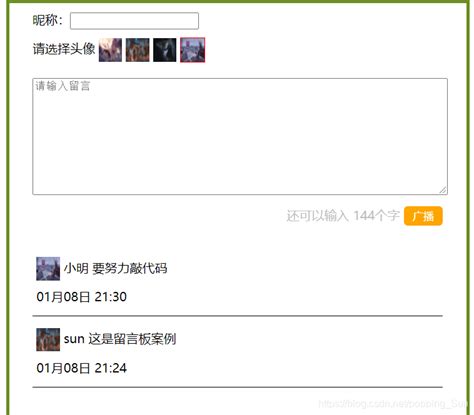This screenshot has height=415, width=474.
Task: Click the divider line below 小明's message
Action: coord(237,315)
